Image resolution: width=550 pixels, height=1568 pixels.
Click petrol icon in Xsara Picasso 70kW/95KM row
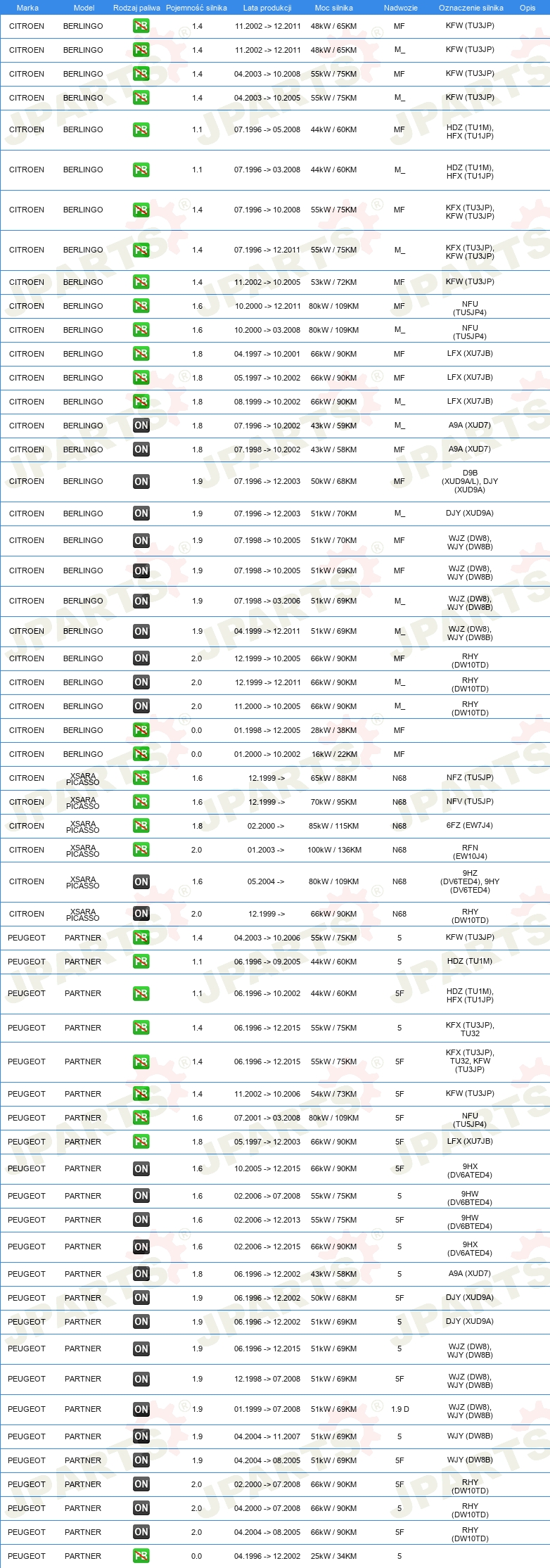pos(141,802)
